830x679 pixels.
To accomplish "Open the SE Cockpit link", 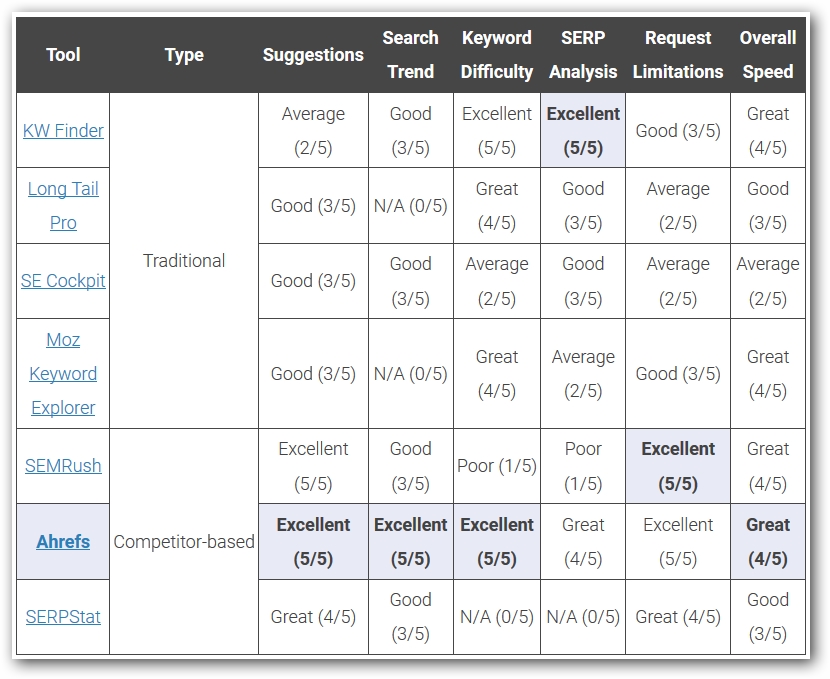I will tap(63, 280).
